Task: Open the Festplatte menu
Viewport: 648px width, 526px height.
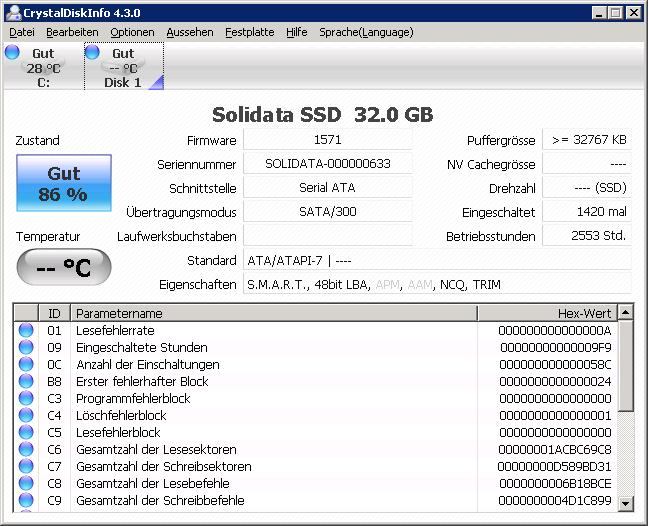Action: [250, 32]
